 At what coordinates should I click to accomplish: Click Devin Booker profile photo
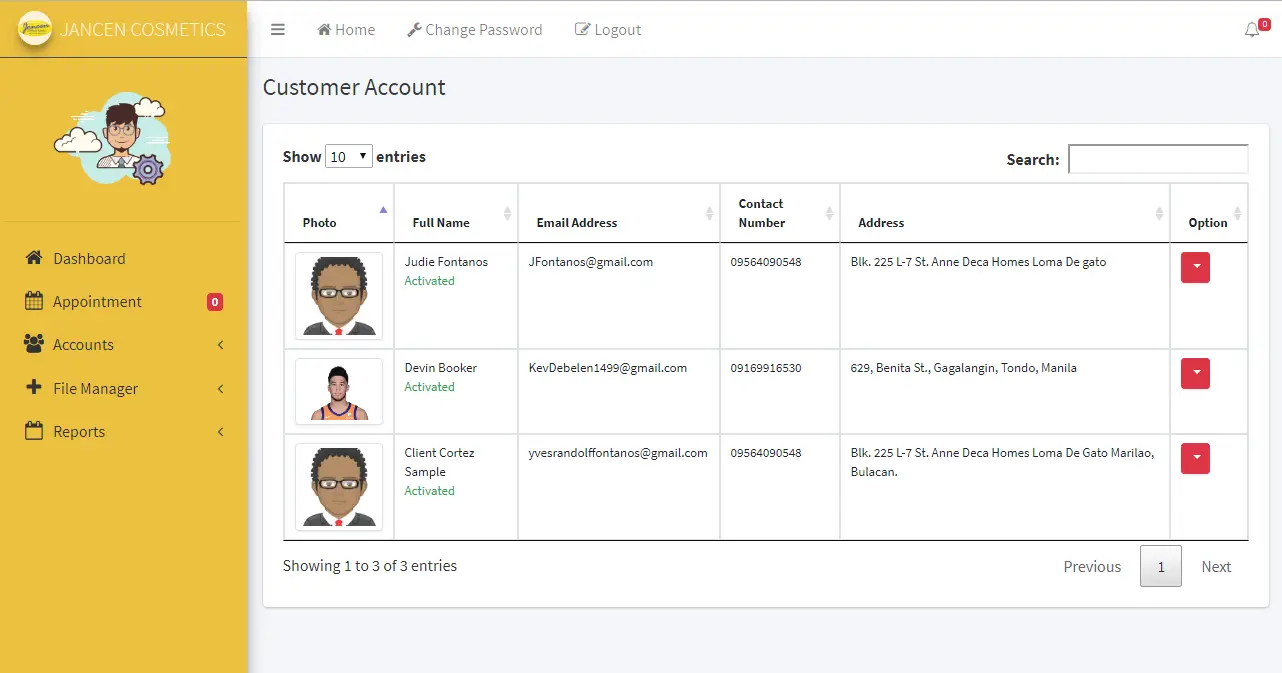point(339,392)
